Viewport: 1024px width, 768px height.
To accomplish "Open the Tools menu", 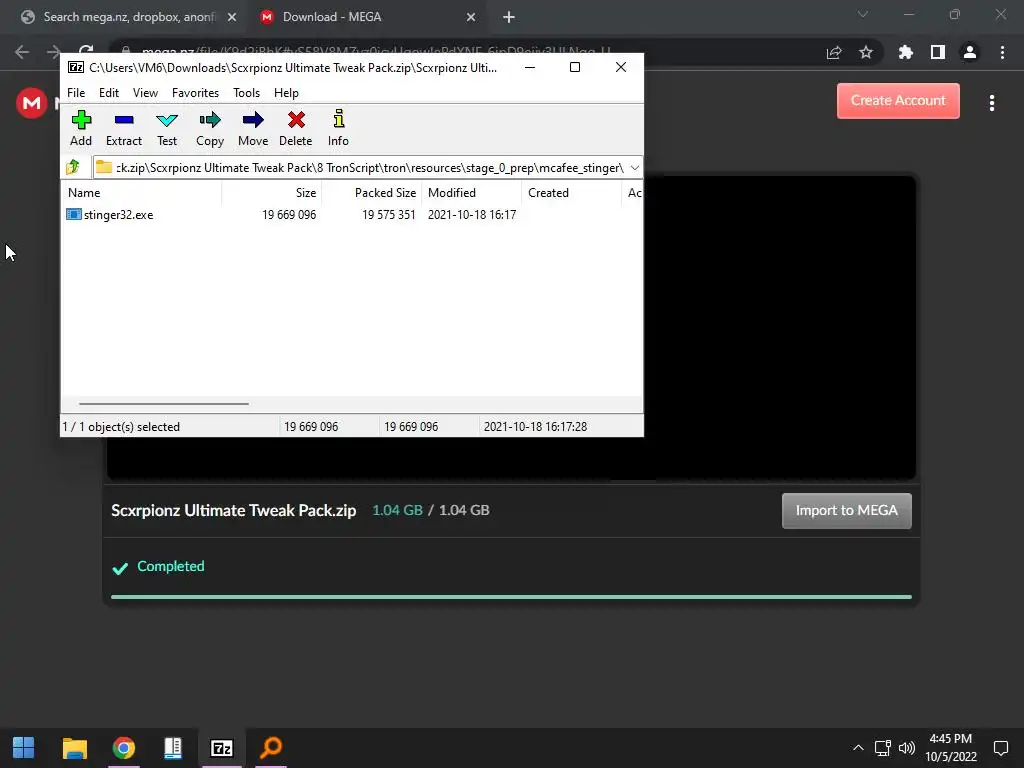I will (246, 93).
